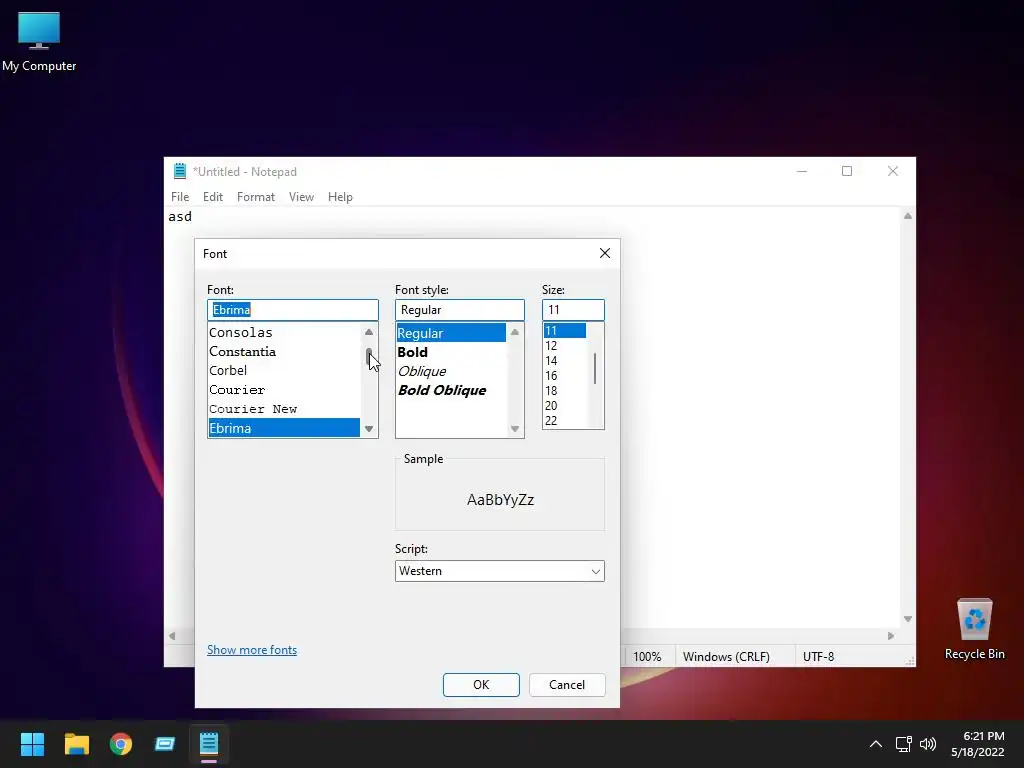Screen dimensions: 1024x768
Task: Open the volume control in the tray
Action: (927, 744)
